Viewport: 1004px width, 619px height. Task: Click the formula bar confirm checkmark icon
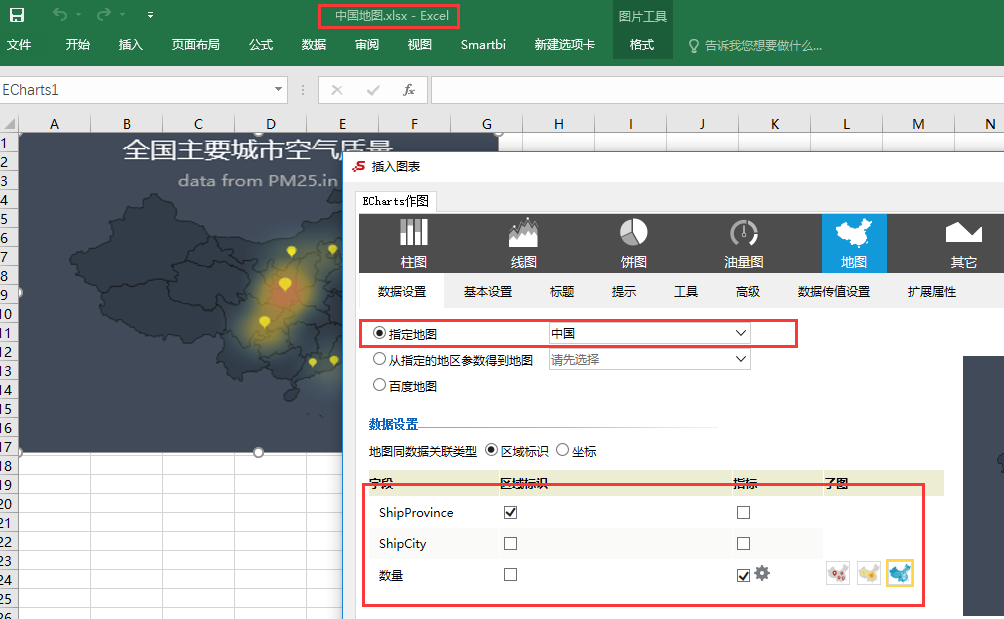tap(373, 90)
